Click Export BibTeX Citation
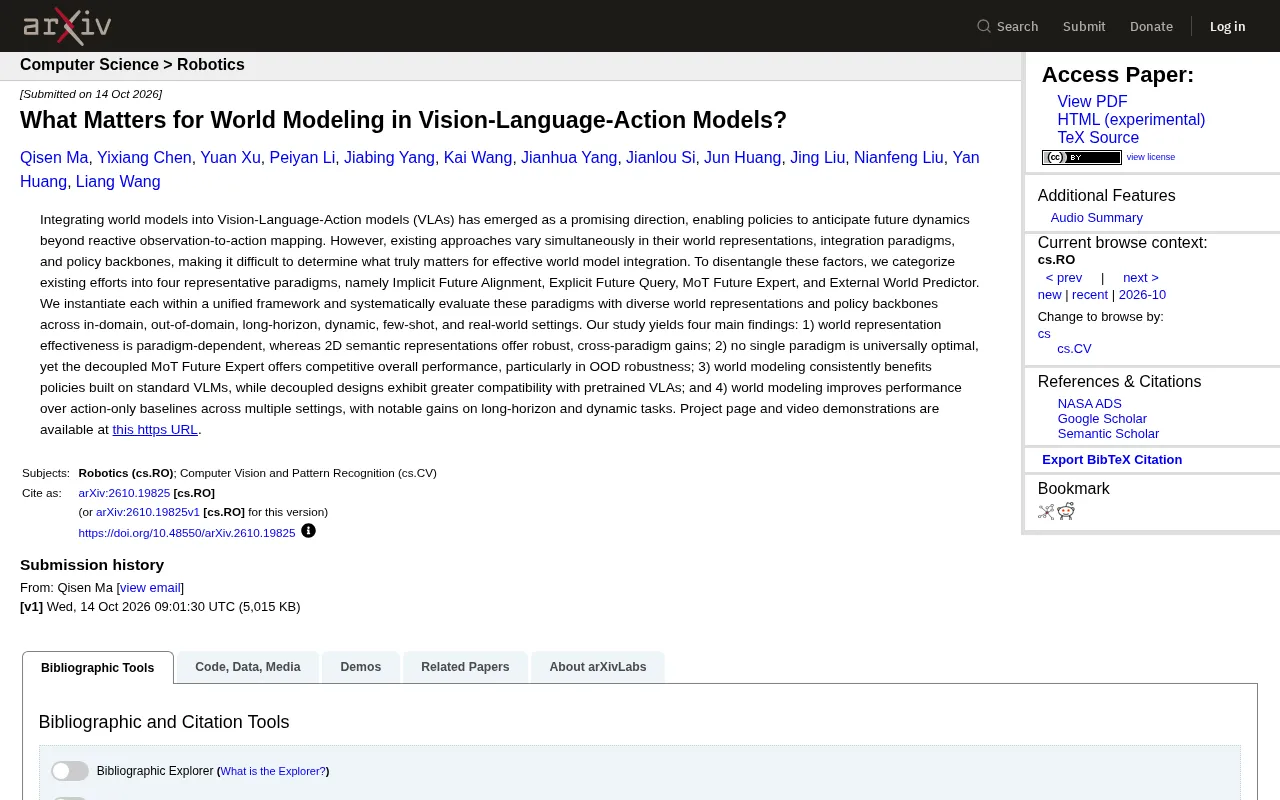Screen dimensions: 1280x800 pos(1112,460)
